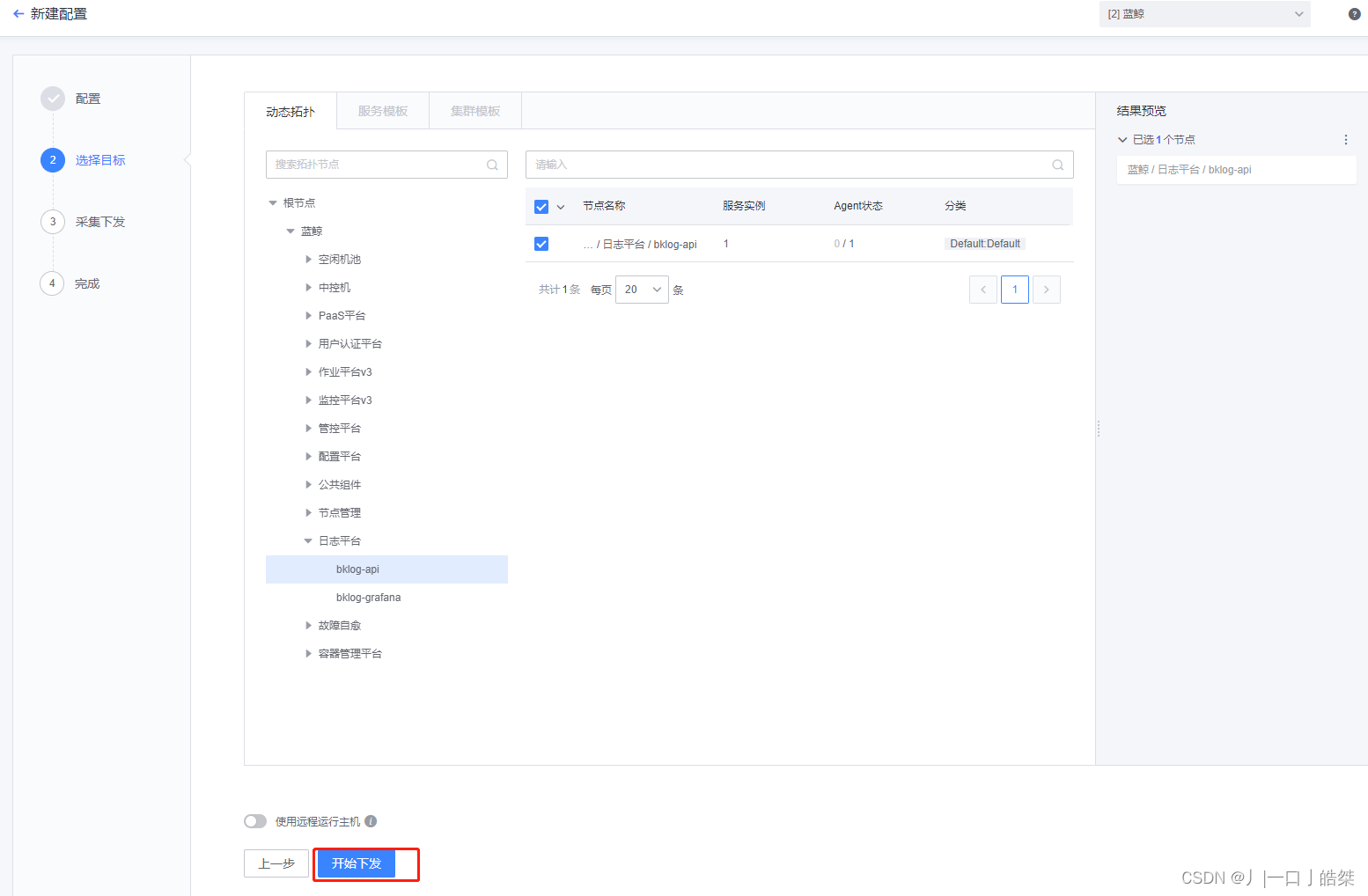Click the result preview panel resize handle
This screenshot has height=896, width=1368.
(x=1099, y=429)
